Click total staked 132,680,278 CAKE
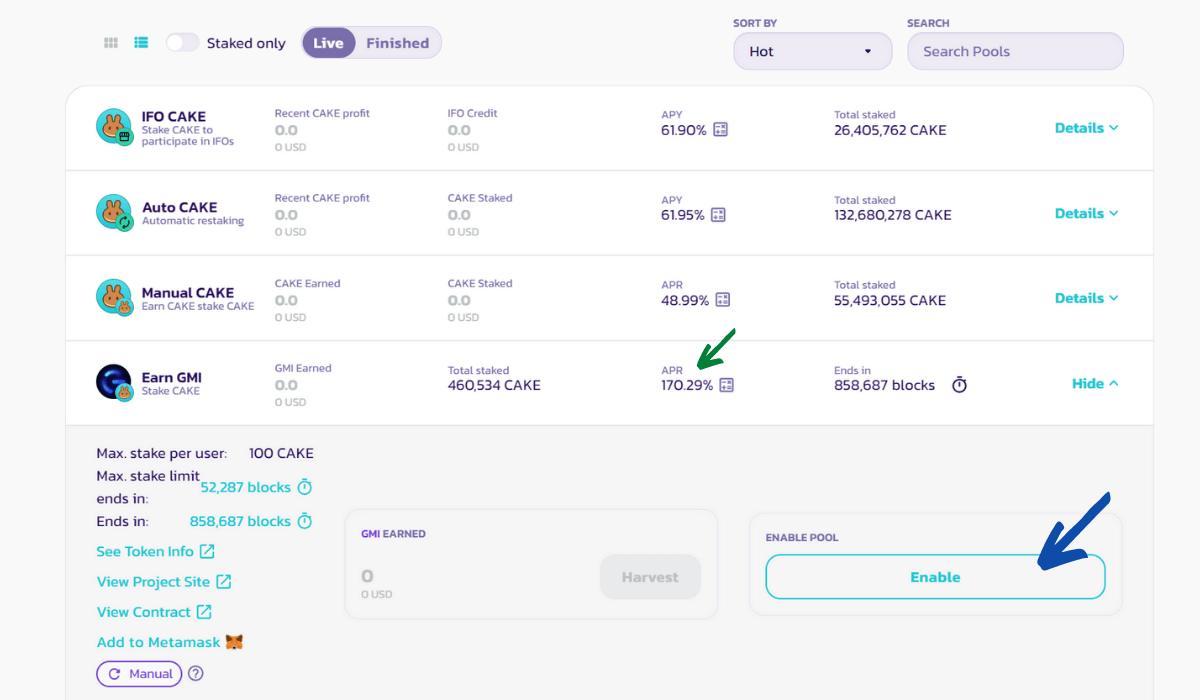This screenshot has width=1200, height=700. pyautogui.click(x=893, y=215)
